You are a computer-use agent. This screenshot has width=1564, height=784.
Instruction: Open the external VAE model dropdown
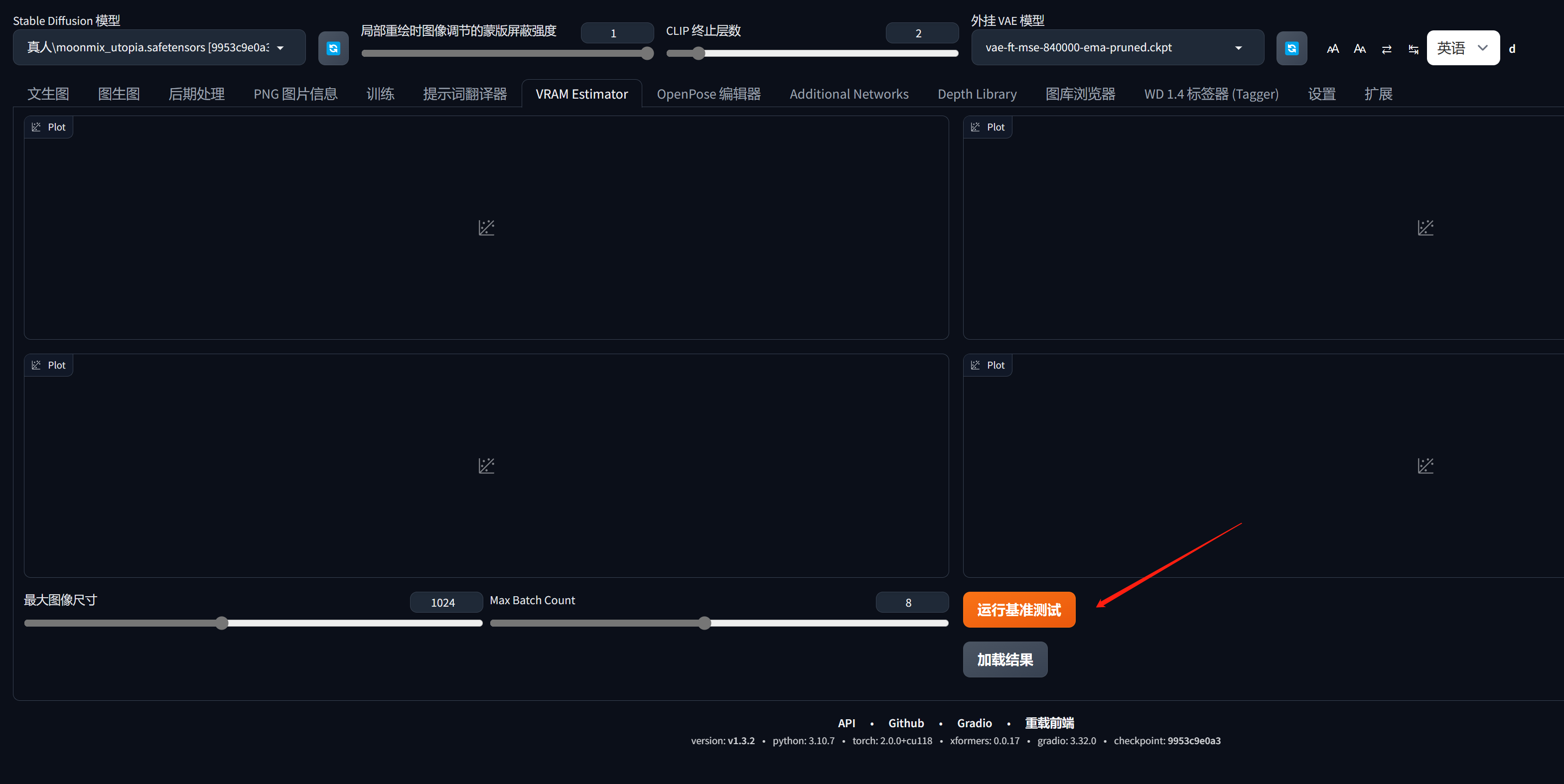click(x=1117, y=47)
